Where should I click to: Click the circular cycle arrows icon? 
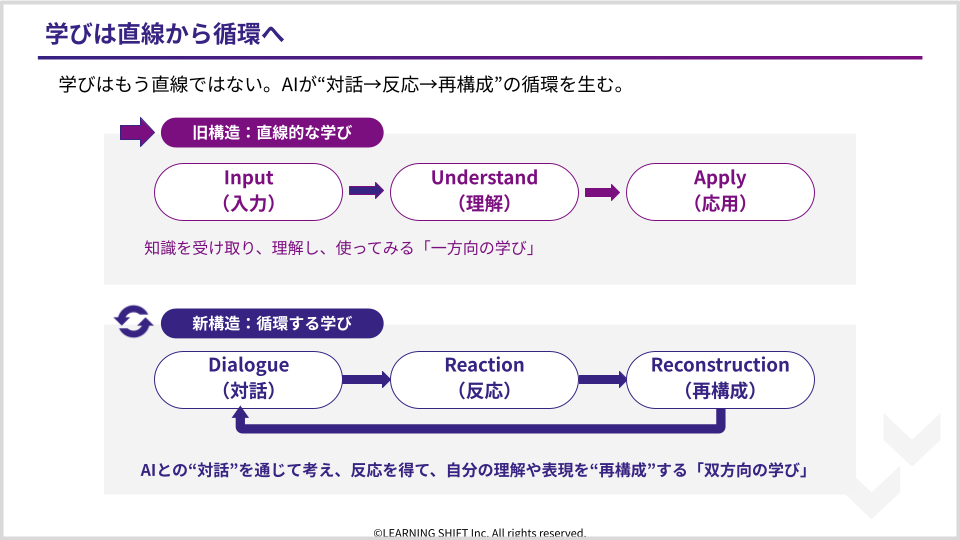(x=132, y=322)
